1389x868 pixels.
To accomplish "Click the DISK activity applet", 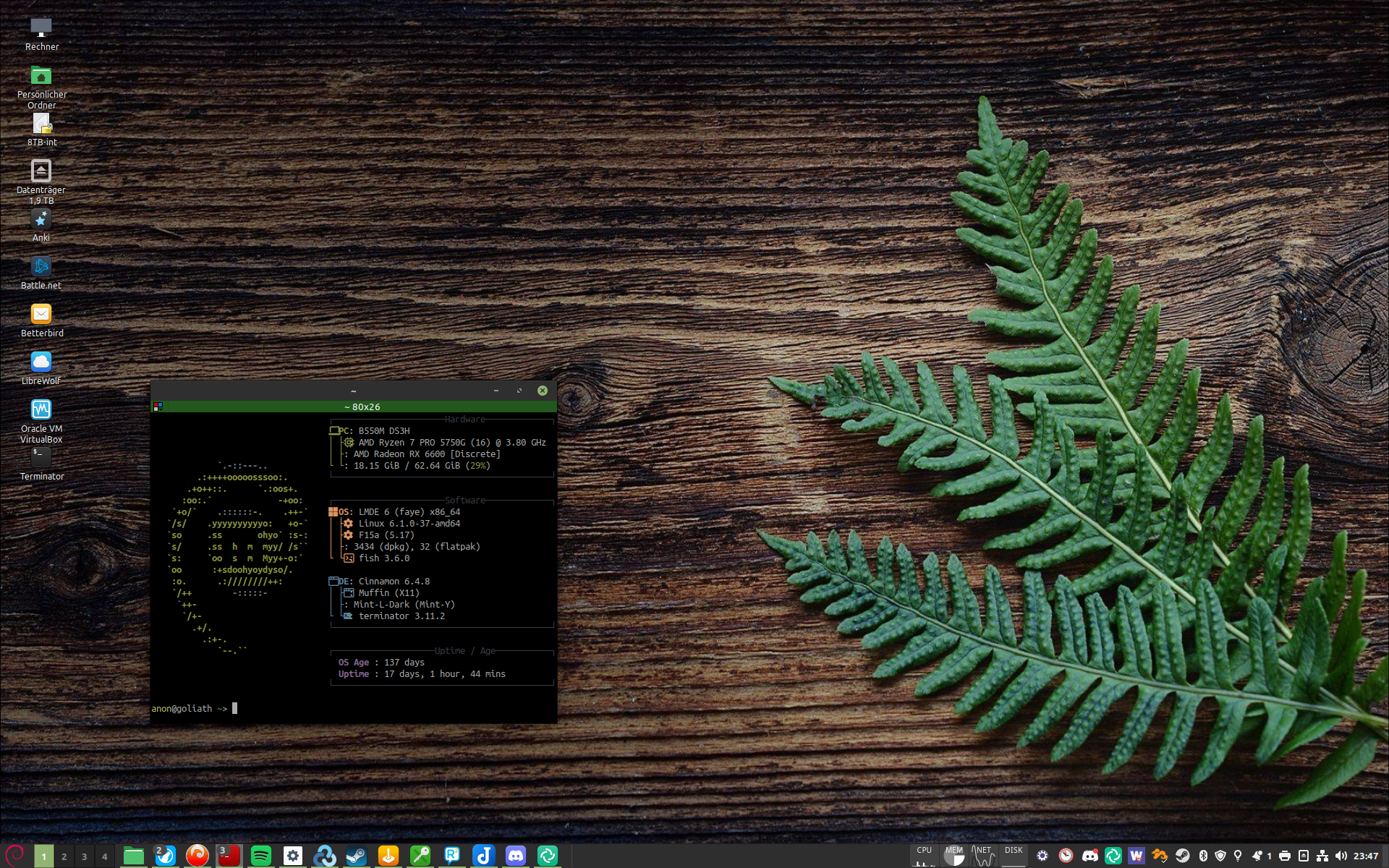I will [1014, 856].
